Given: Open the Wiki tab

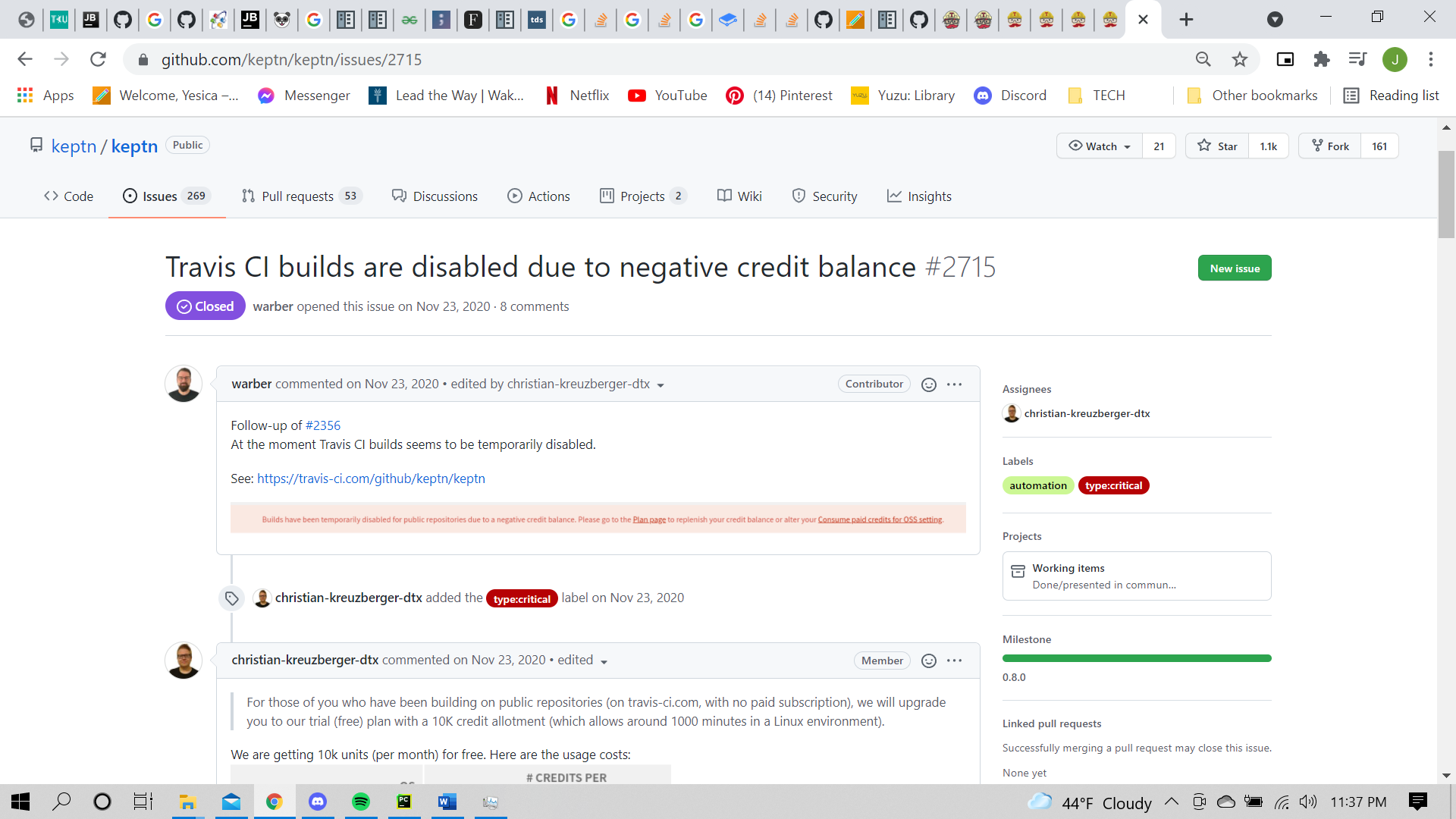Looking at the screenshot, I should (739, 196).
